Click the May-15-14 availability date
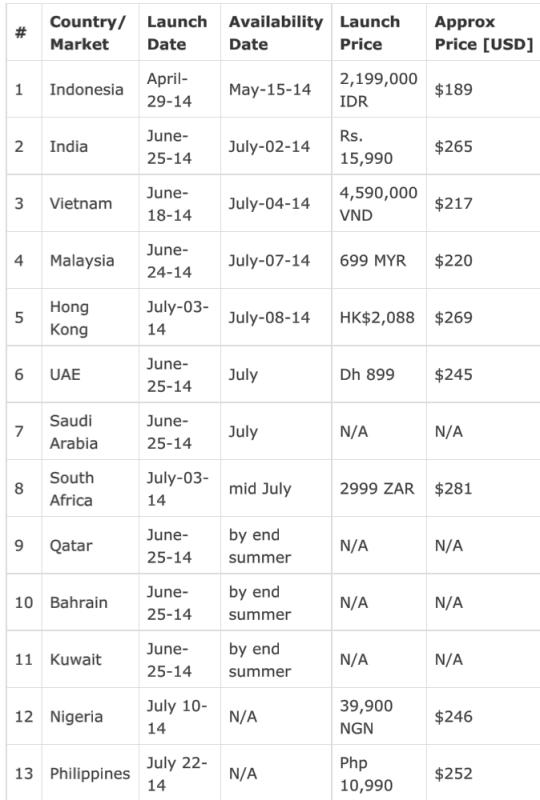Screen dimensions: 540x800 coord(269,90)
